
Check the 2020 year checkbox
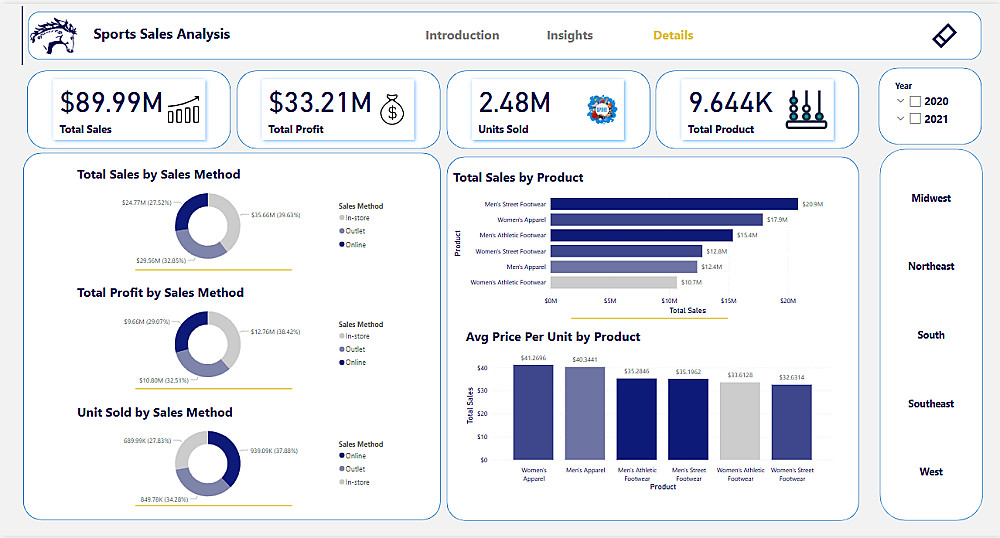(x=915, y=101)
